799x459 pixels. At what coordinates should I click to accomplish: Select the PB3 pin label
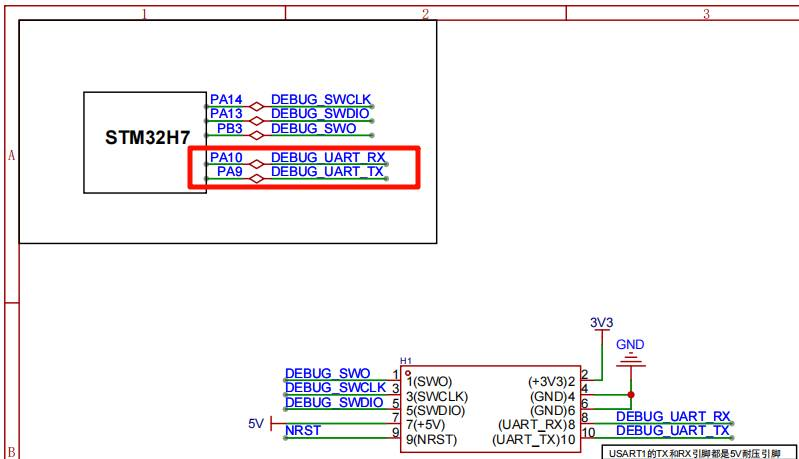[230, 128]
